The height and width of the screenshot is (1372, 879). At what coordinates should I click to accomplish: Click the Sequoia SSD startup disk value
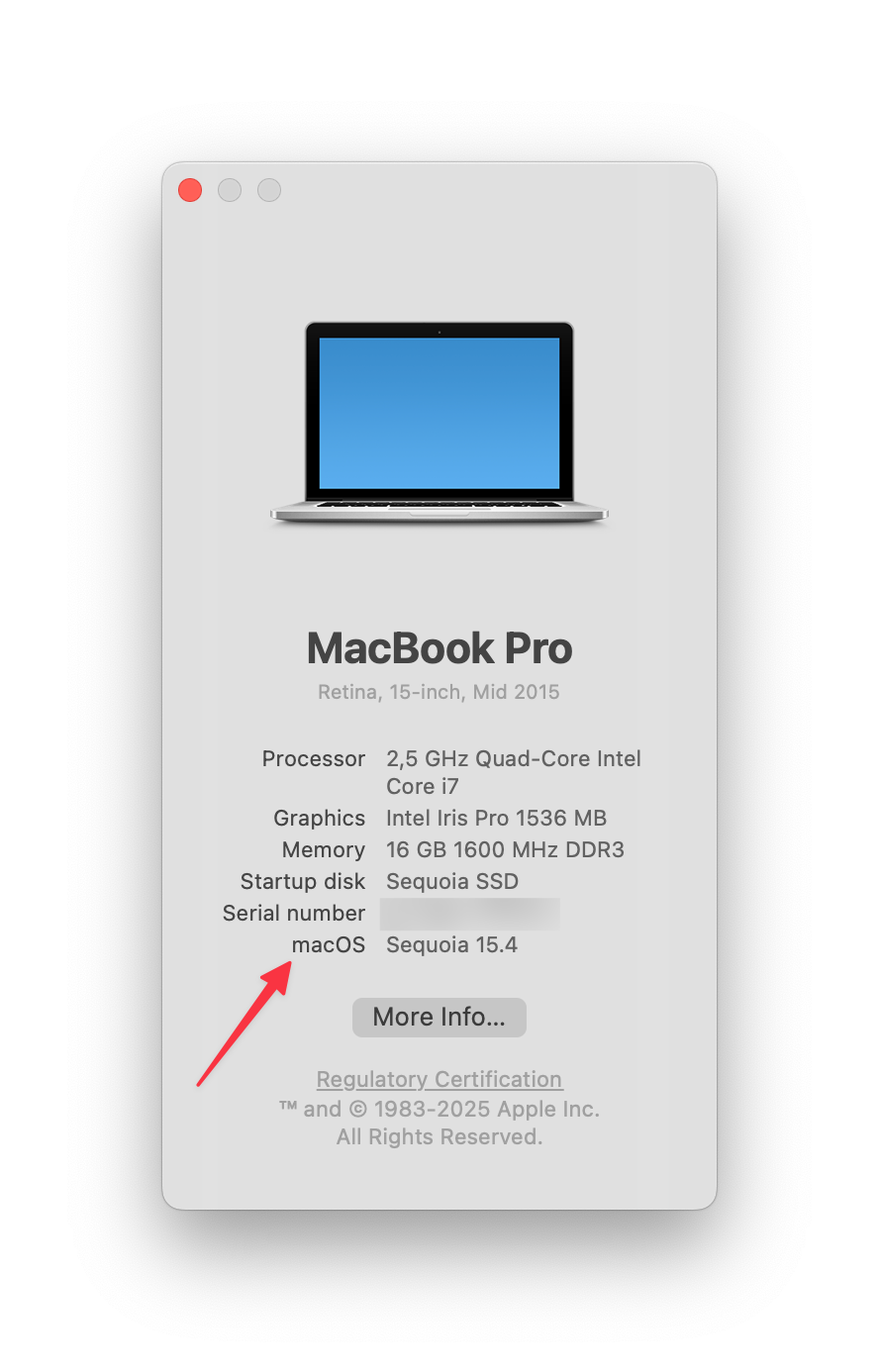tap(452, 881)
